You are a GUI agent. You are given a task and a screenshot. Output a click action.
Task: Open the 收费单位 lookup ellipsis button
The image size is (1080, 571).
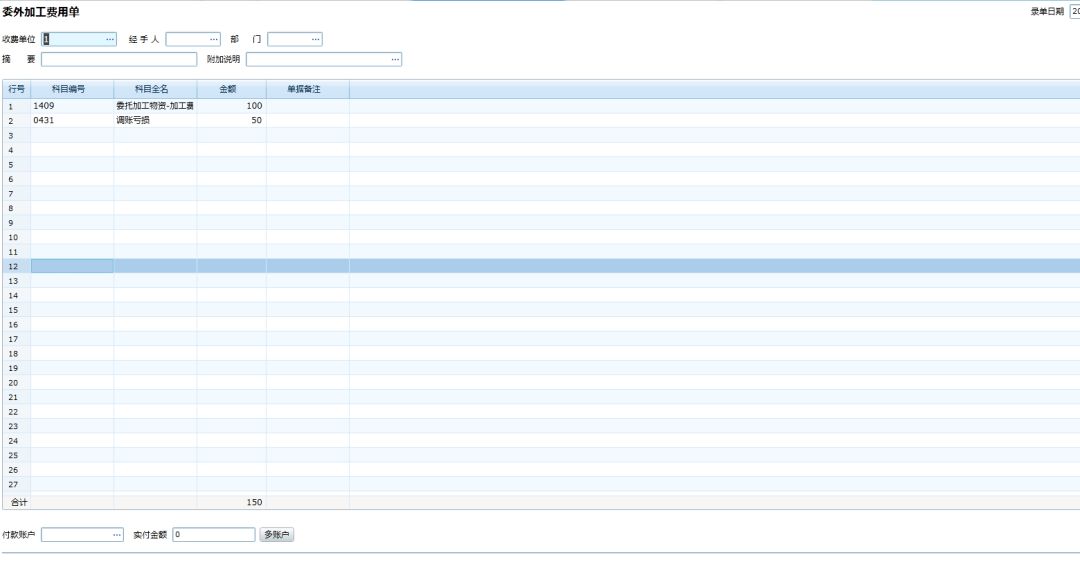(x=110, y=39)
